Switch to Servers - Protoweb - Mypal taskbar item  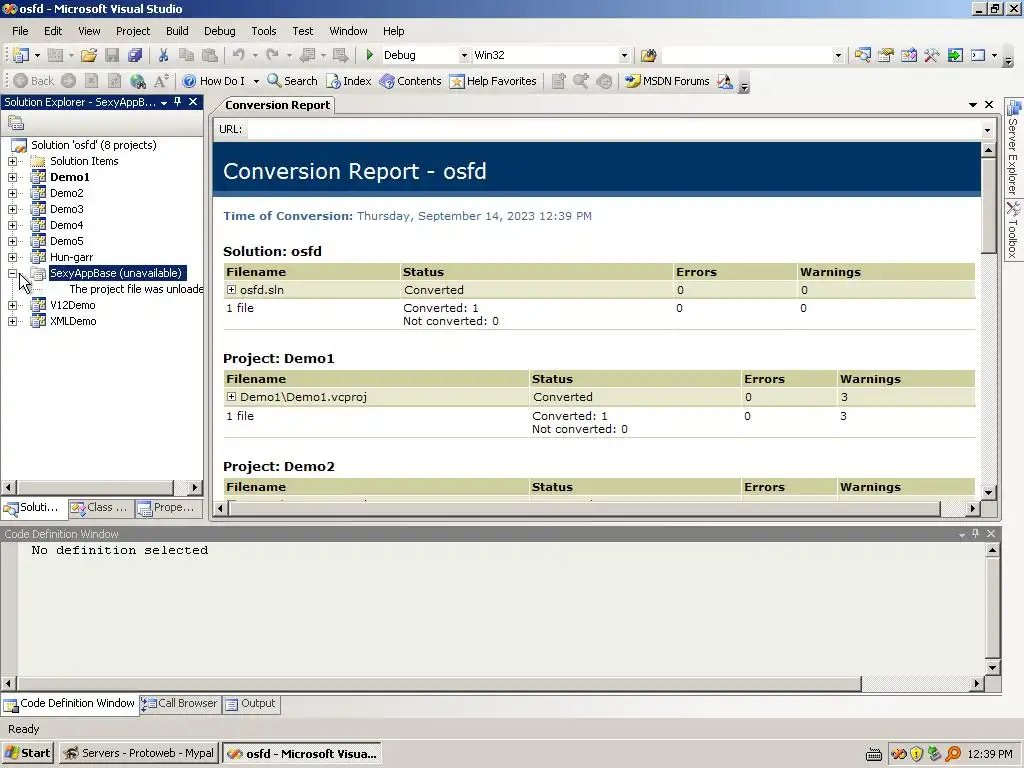[138, 753]
